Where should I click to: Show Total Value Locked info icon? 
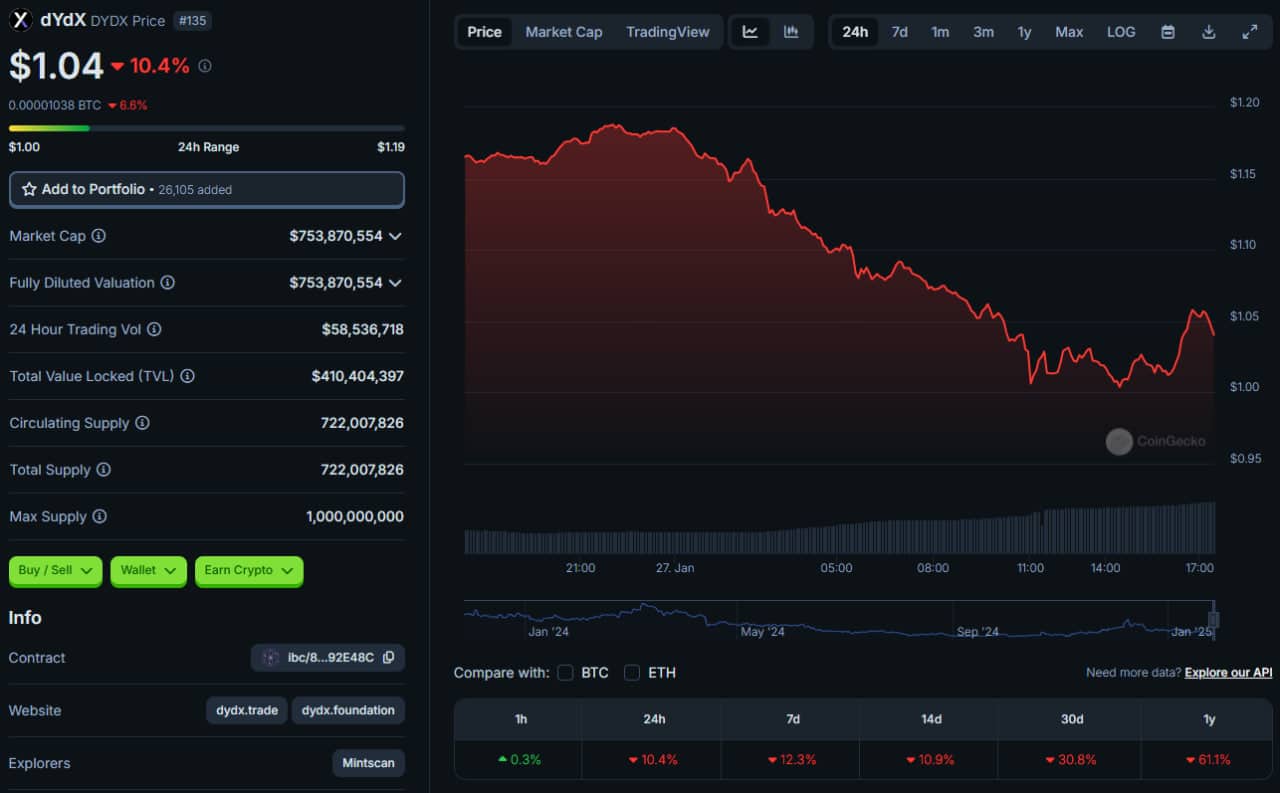coord(187,376)
